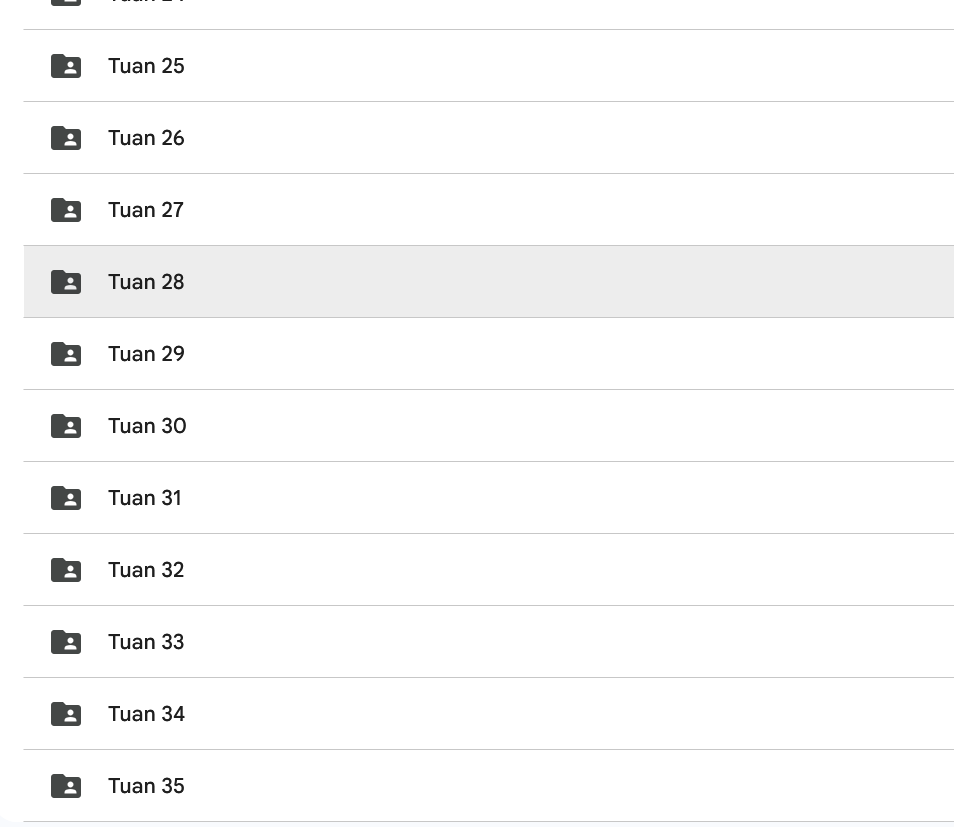The height and width of the screenshot is (827, 954).
Task: Click the shared folder icon beside Tuan 31
Action: point(66,498)
